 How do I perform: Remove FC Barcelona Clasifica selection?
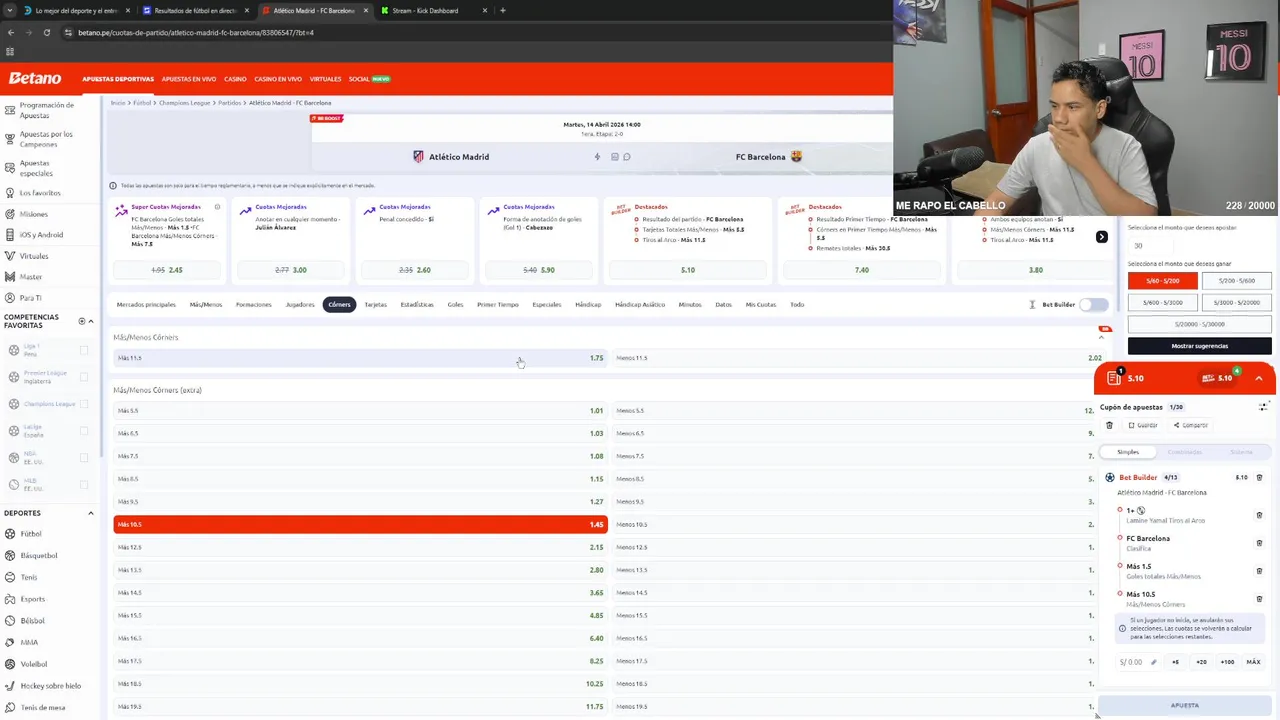point(1259,543)
